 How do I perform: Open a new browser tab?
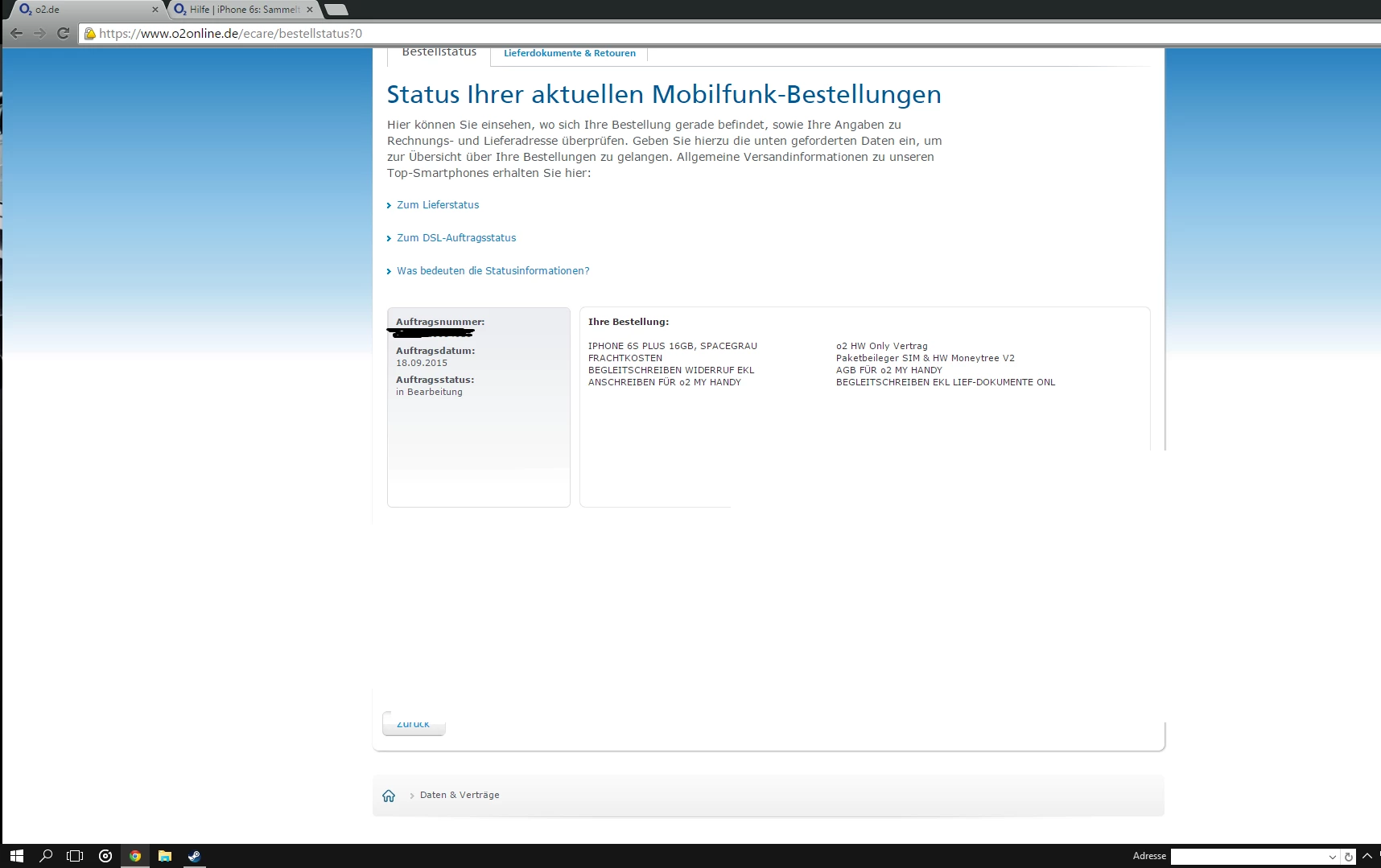pyautogui.click(x=336, y=10)
